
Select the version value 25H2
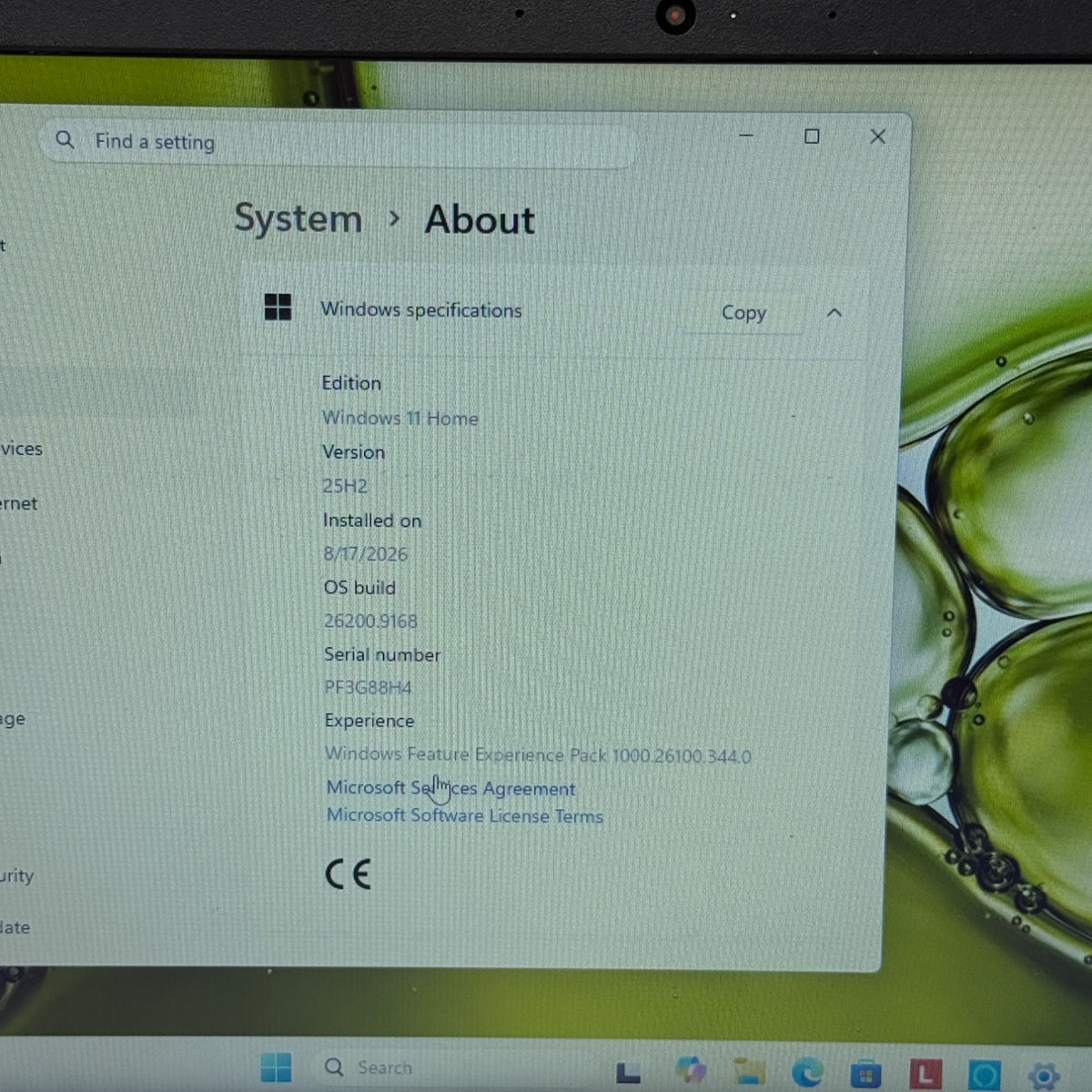(345, 486)
